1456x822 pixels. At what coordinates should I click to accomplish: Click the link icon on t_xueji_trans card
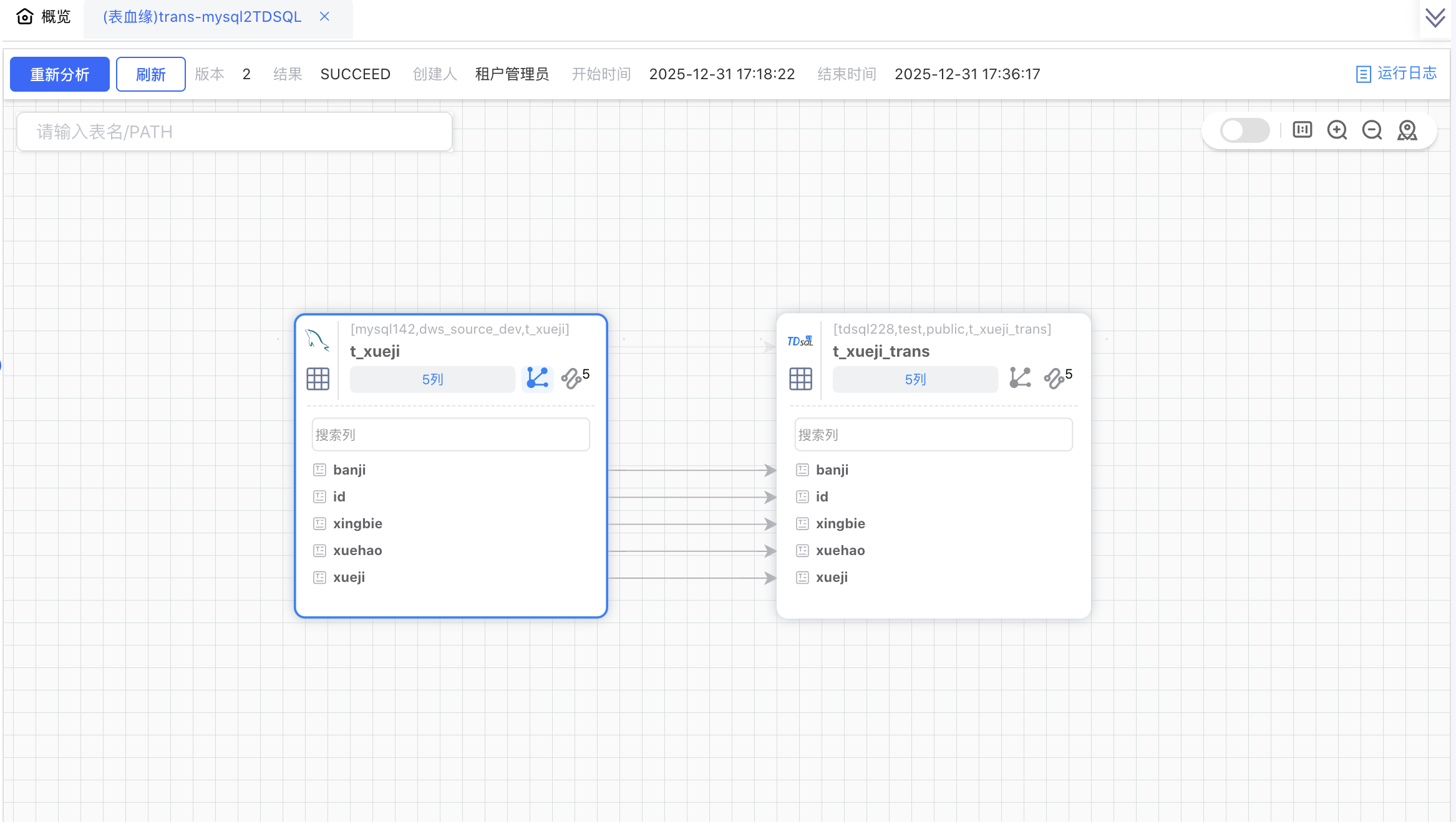coord(1054,379)
